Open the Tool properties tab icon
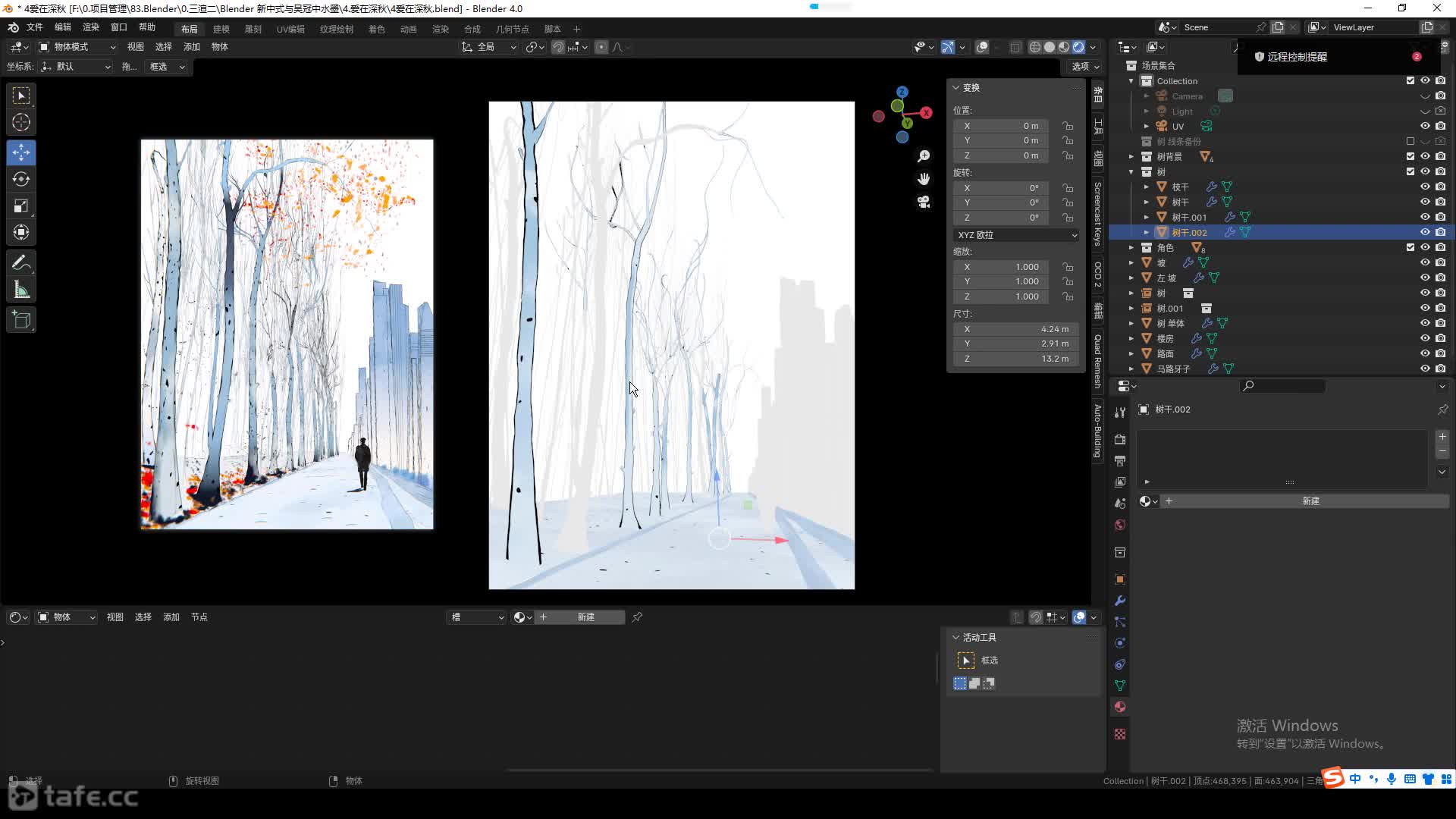 1120,412
